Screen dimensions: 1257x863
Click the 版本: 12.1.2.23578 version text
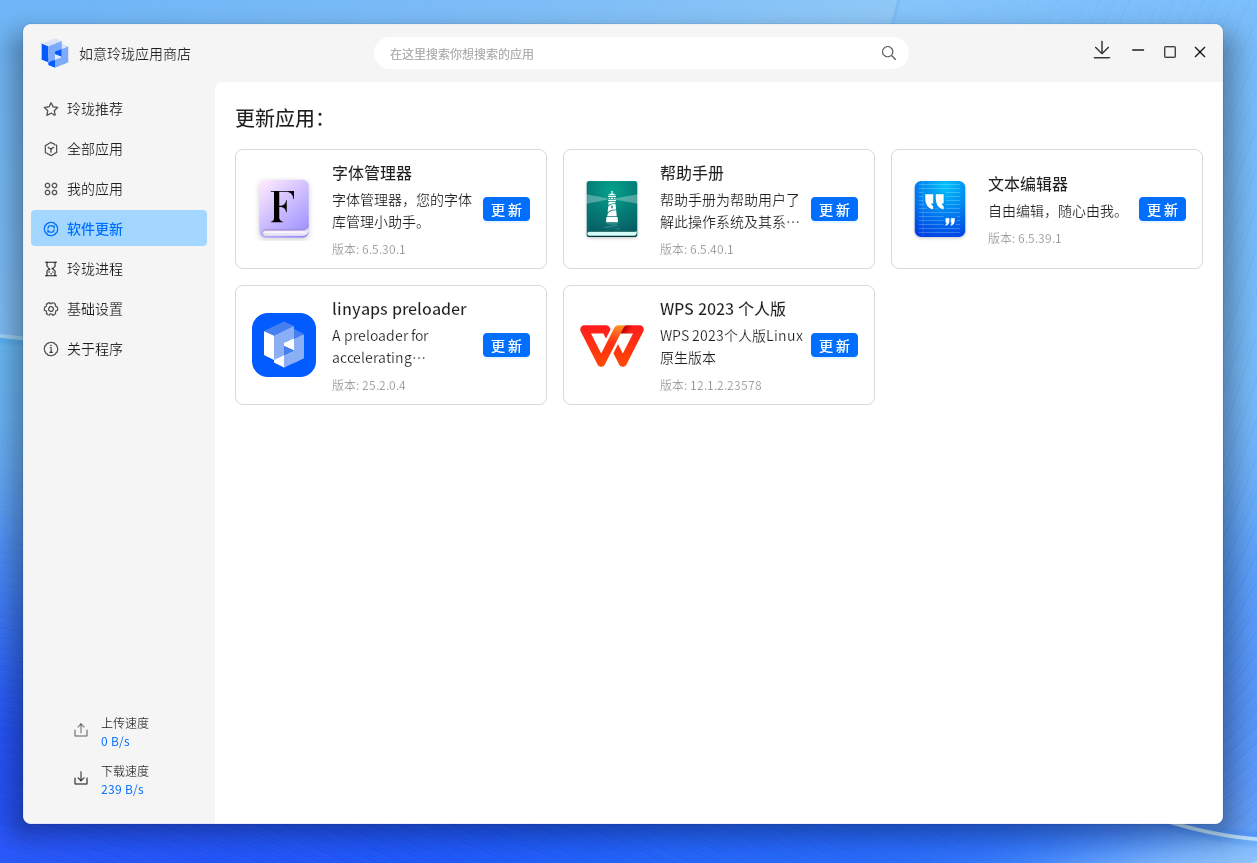pos(711,385)
